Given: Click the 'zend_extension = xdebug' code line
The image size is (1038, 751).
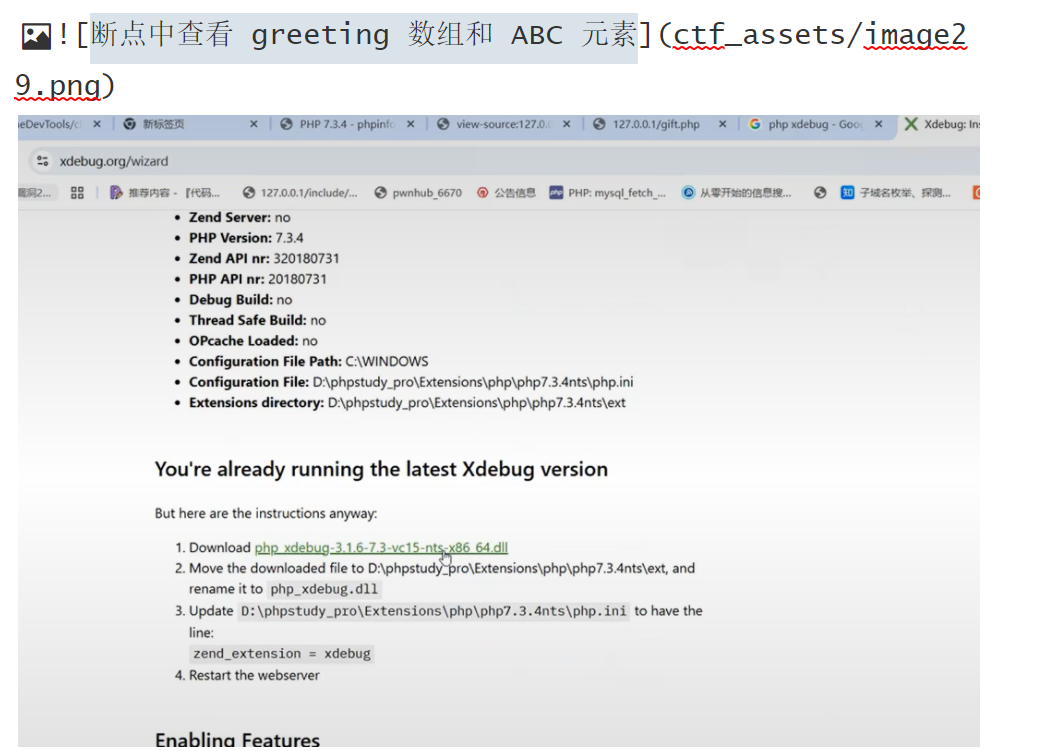Looking at the screenshot, I should point(282,654).
